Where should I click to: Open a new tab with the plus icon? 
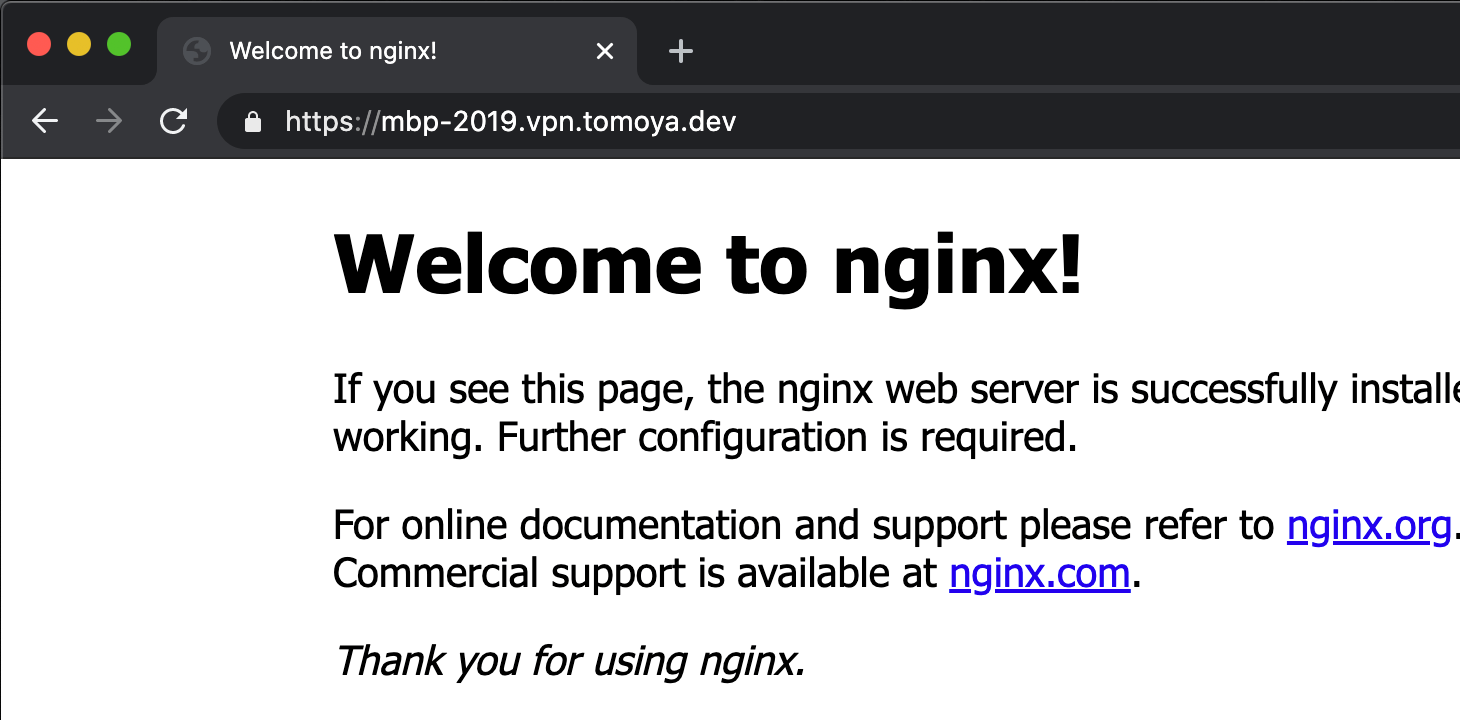680,52
